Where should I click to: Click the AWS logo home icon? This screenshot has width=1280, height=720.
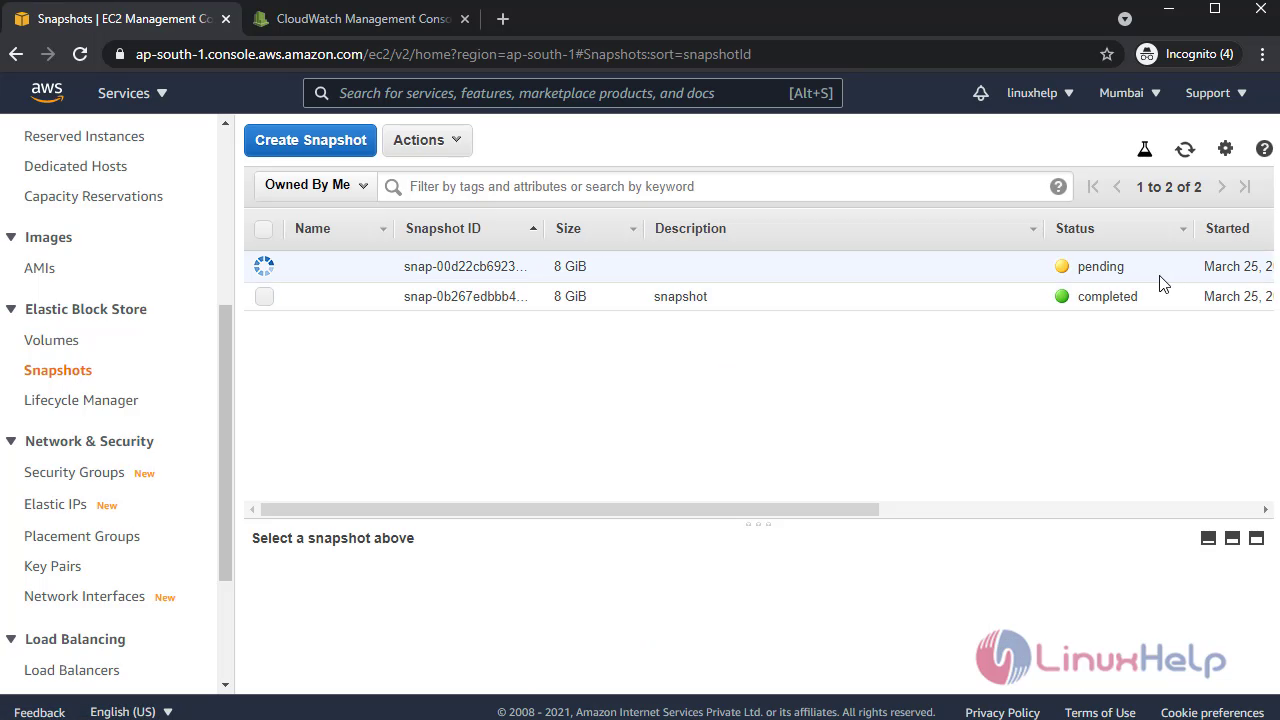point(47,93)
